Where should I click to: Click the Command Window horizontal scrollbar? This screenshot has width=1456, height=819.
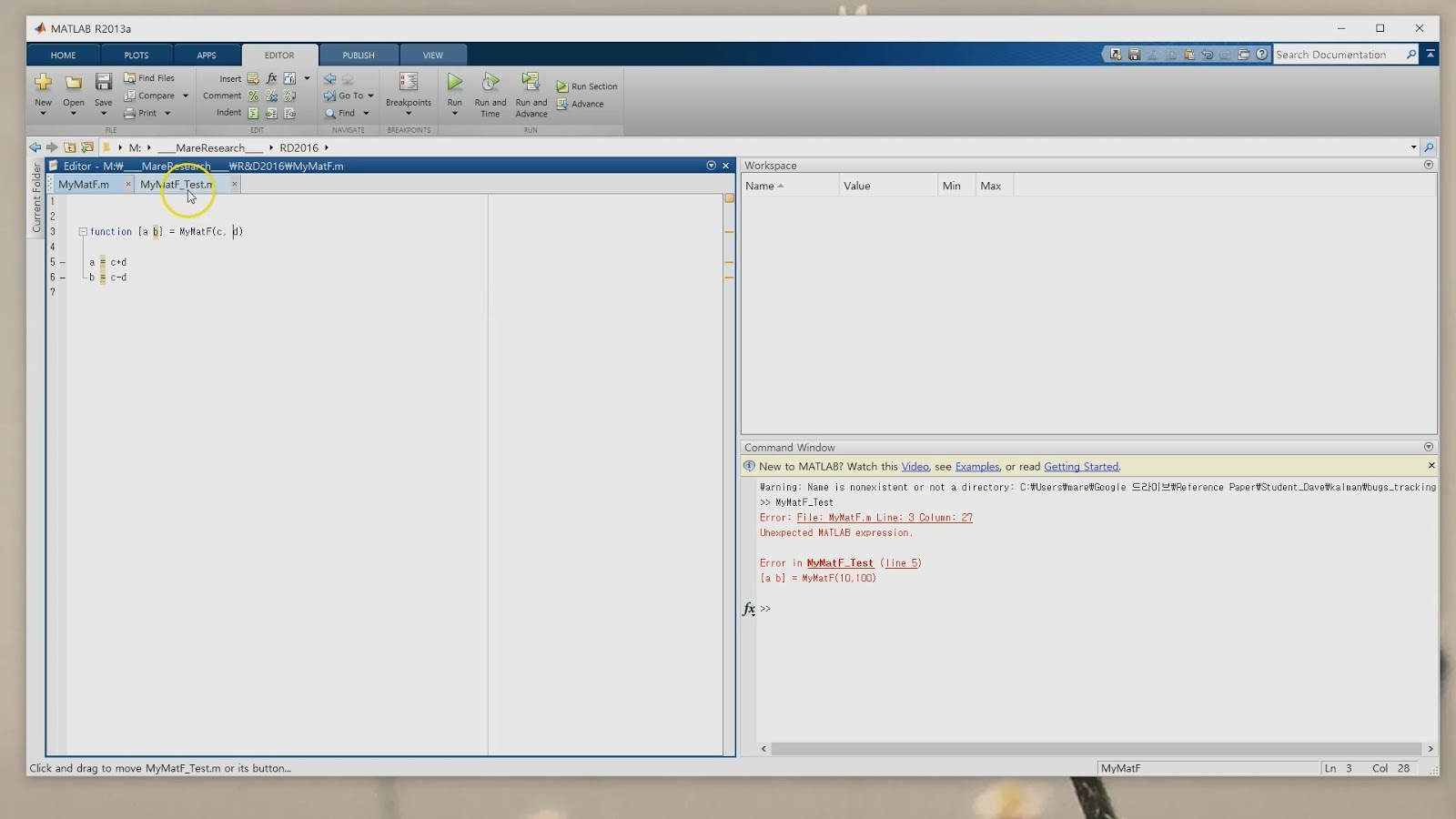click(x=1096, y=749)
